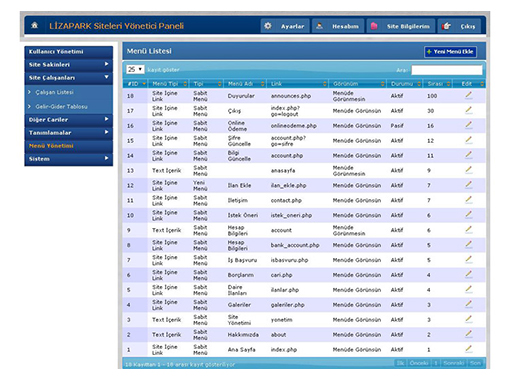
Task: Sort the table by Sırası column
Action: pos(438,84)
